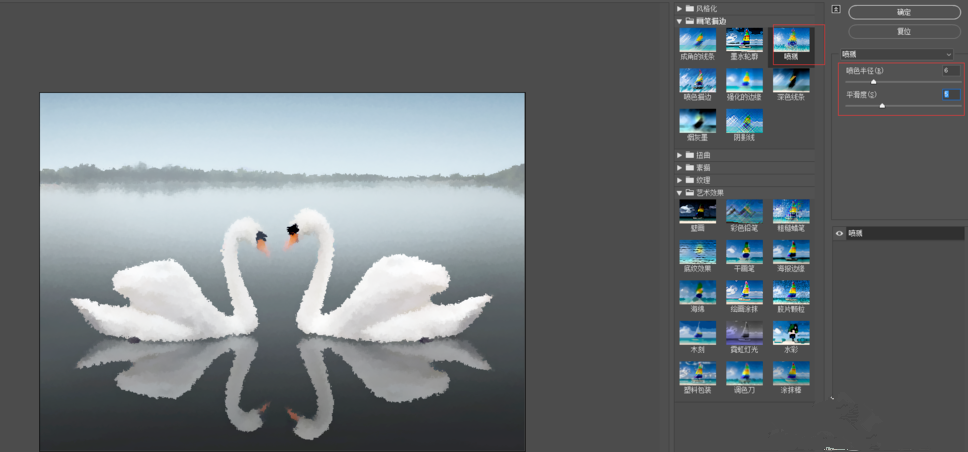Screen dimensions: 968x452
Task: Expand the 纹理 filter folder
Action: pyautogui.click(x=680, y=180)
